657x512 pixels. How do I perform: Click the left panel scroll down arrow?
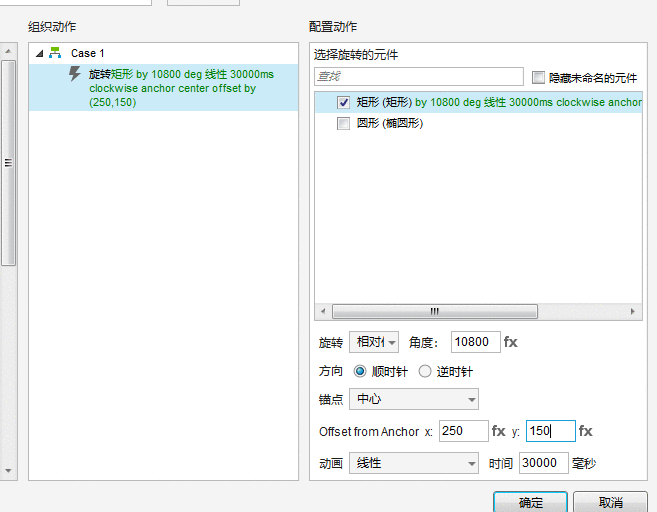[8, 471]
